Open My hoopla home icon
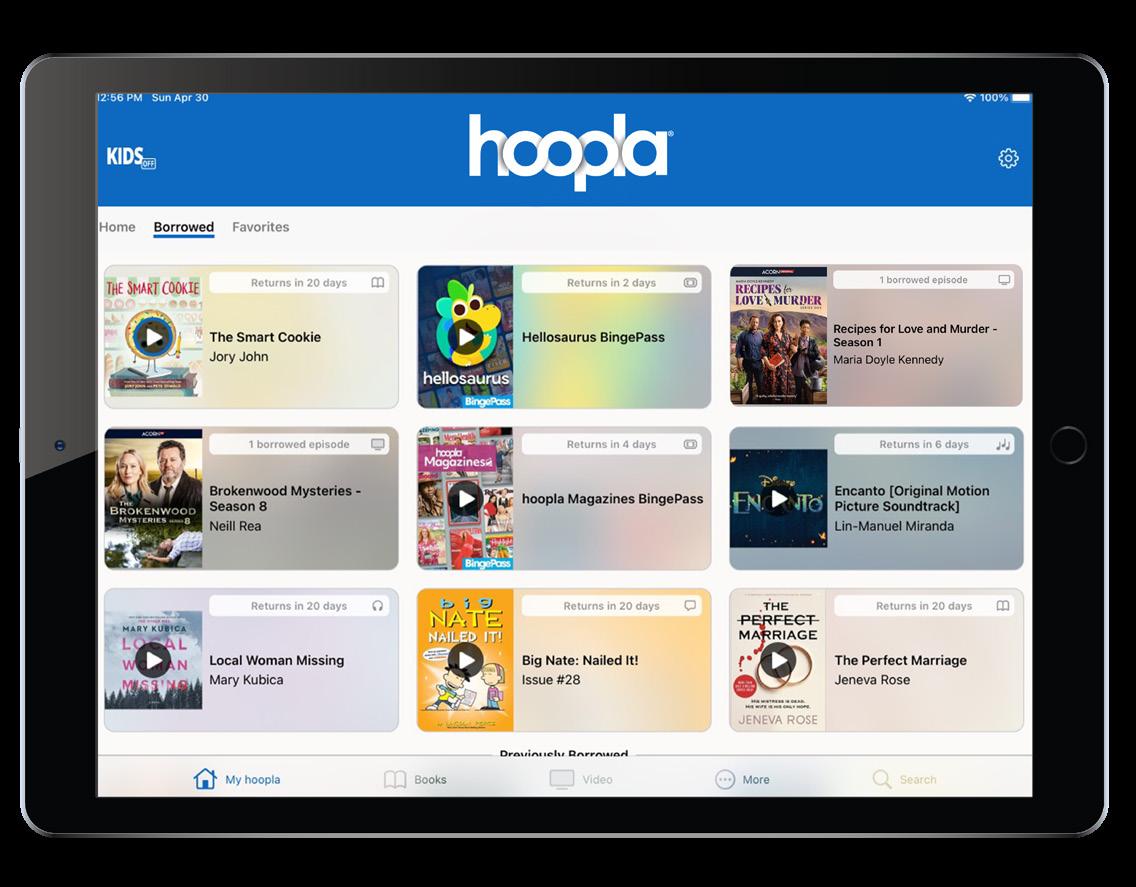Viewport: 1136px width, 887px height. (x=205, y=779)
